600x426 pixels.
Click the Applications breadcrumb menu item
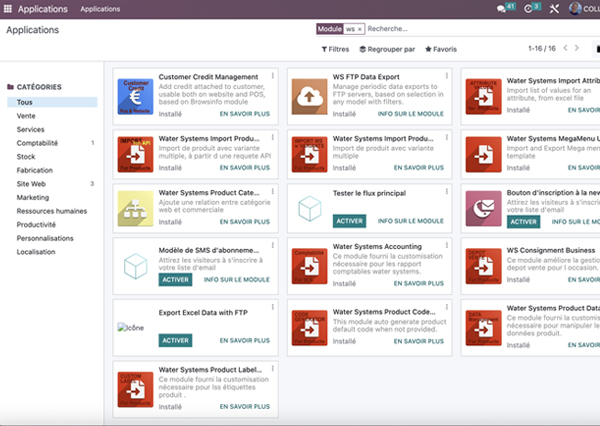[100, 9]
